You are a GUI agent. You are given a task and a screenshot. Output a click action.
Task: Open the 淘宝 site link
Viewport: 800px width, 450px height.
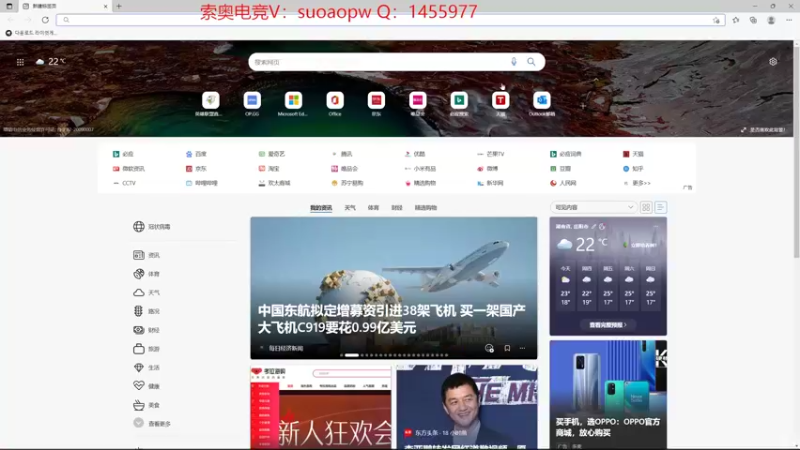point(269,168)
